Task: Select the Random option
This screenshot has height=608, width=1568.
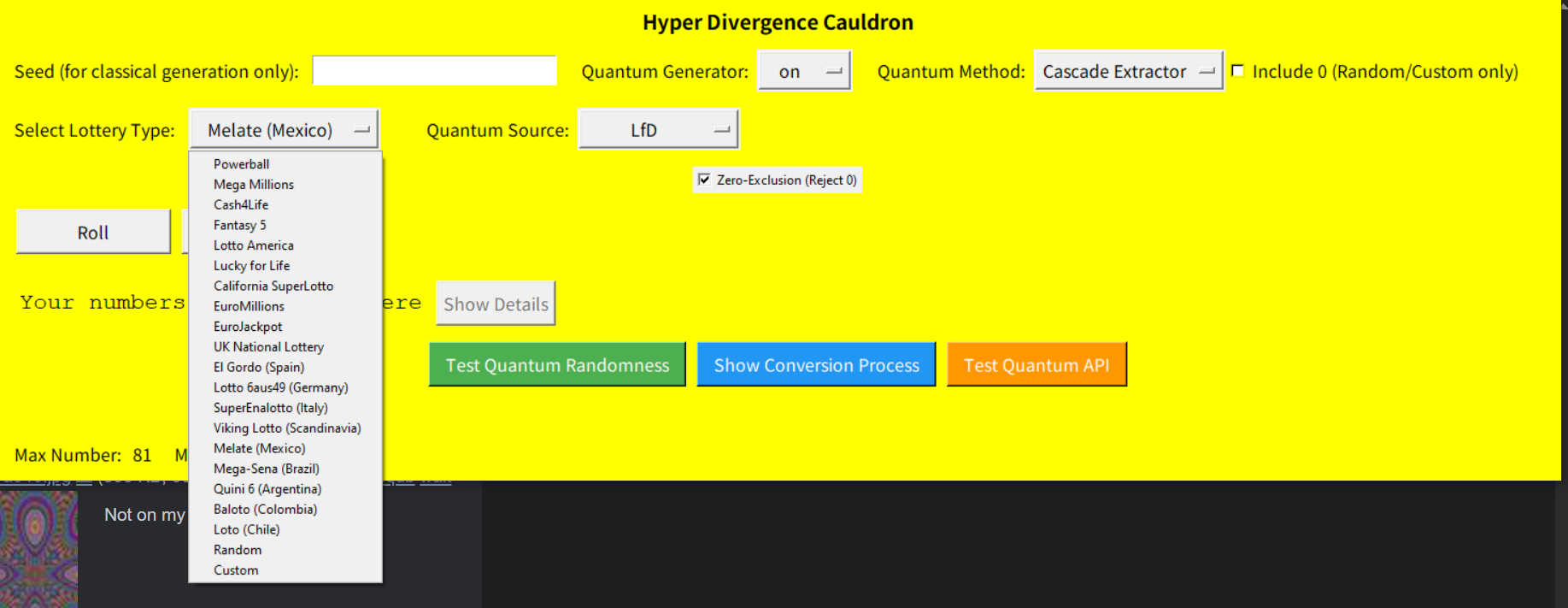Action: (x=285, y=550)
